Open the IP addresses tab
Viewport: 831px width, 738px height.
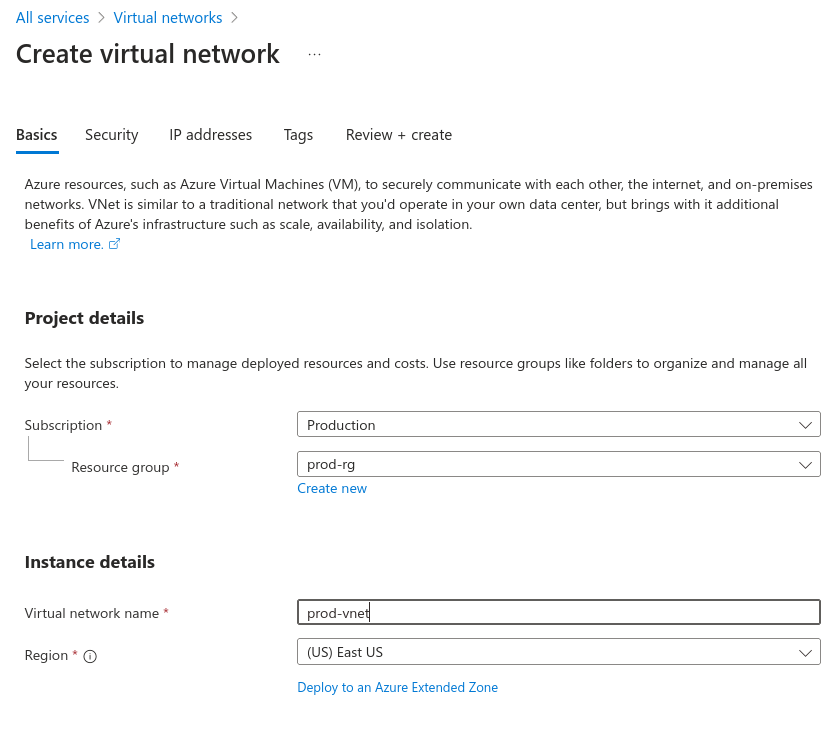click(x=210, y=135)
